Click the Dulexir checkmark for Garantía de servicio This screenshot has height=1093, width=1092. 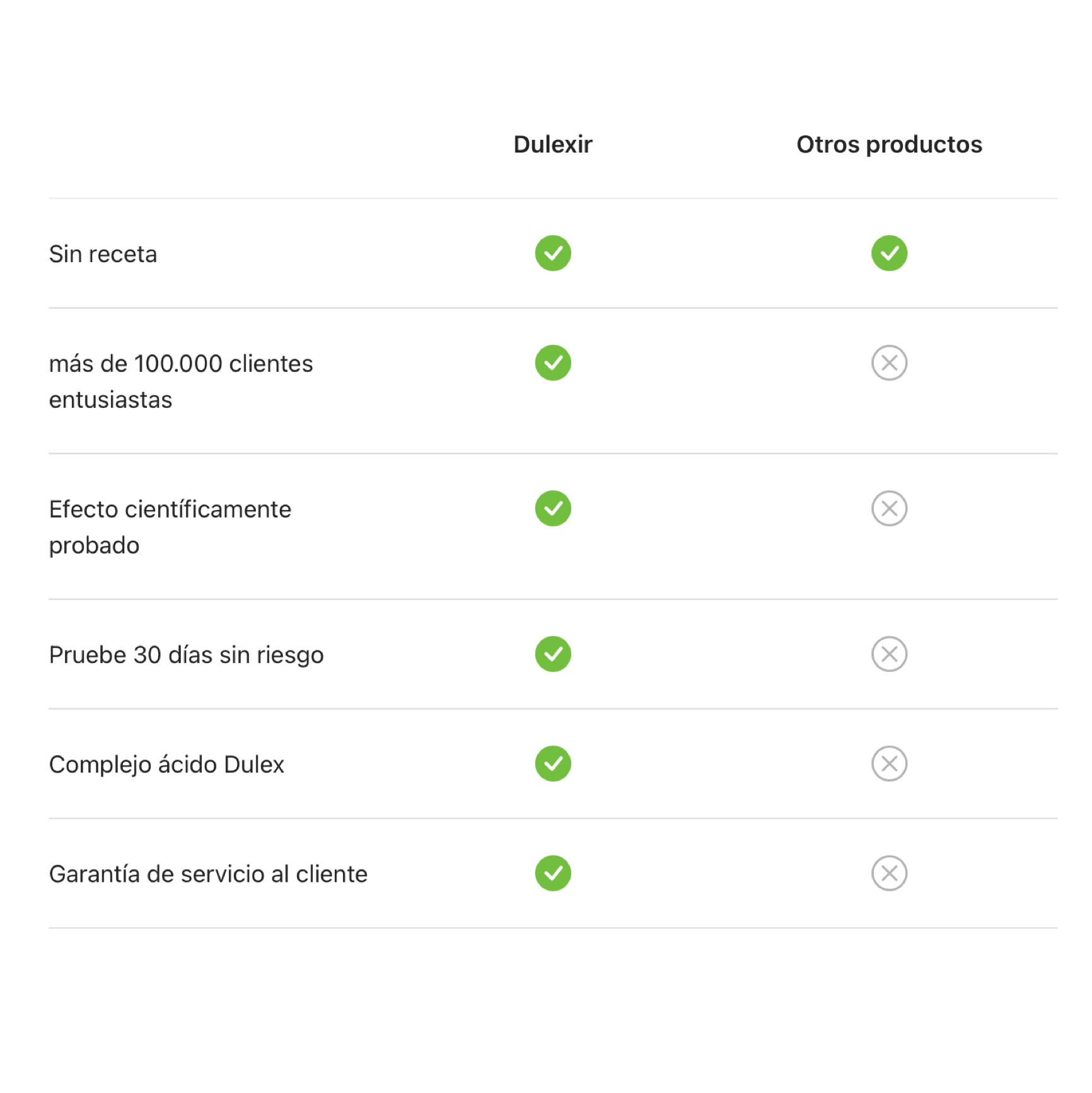[x=553, y=874]
